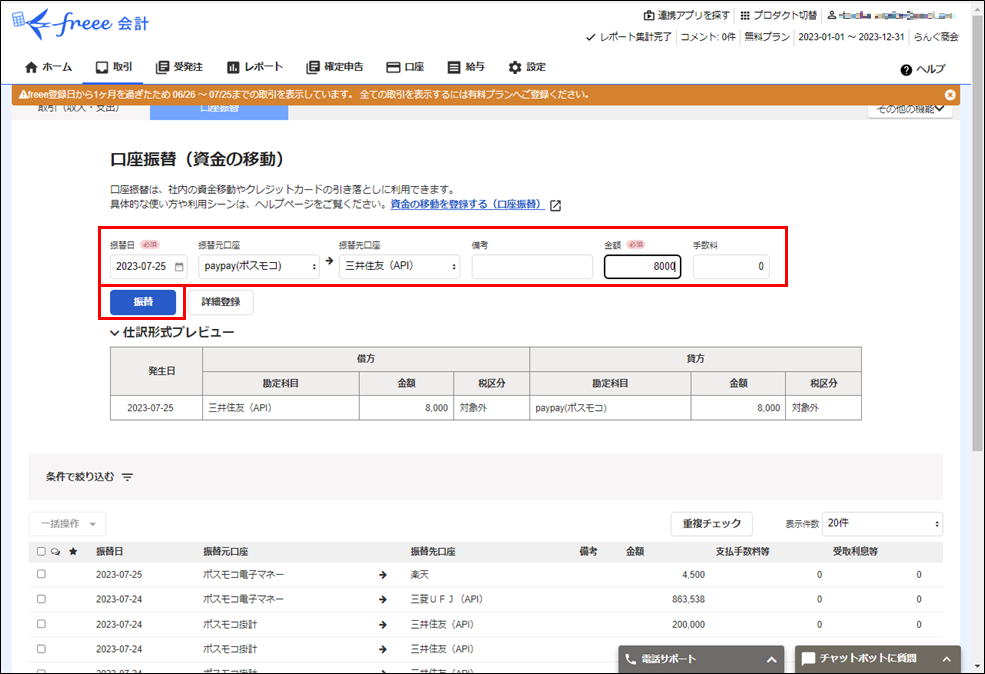Toggle the select-all header checkbox

(41, 552)
